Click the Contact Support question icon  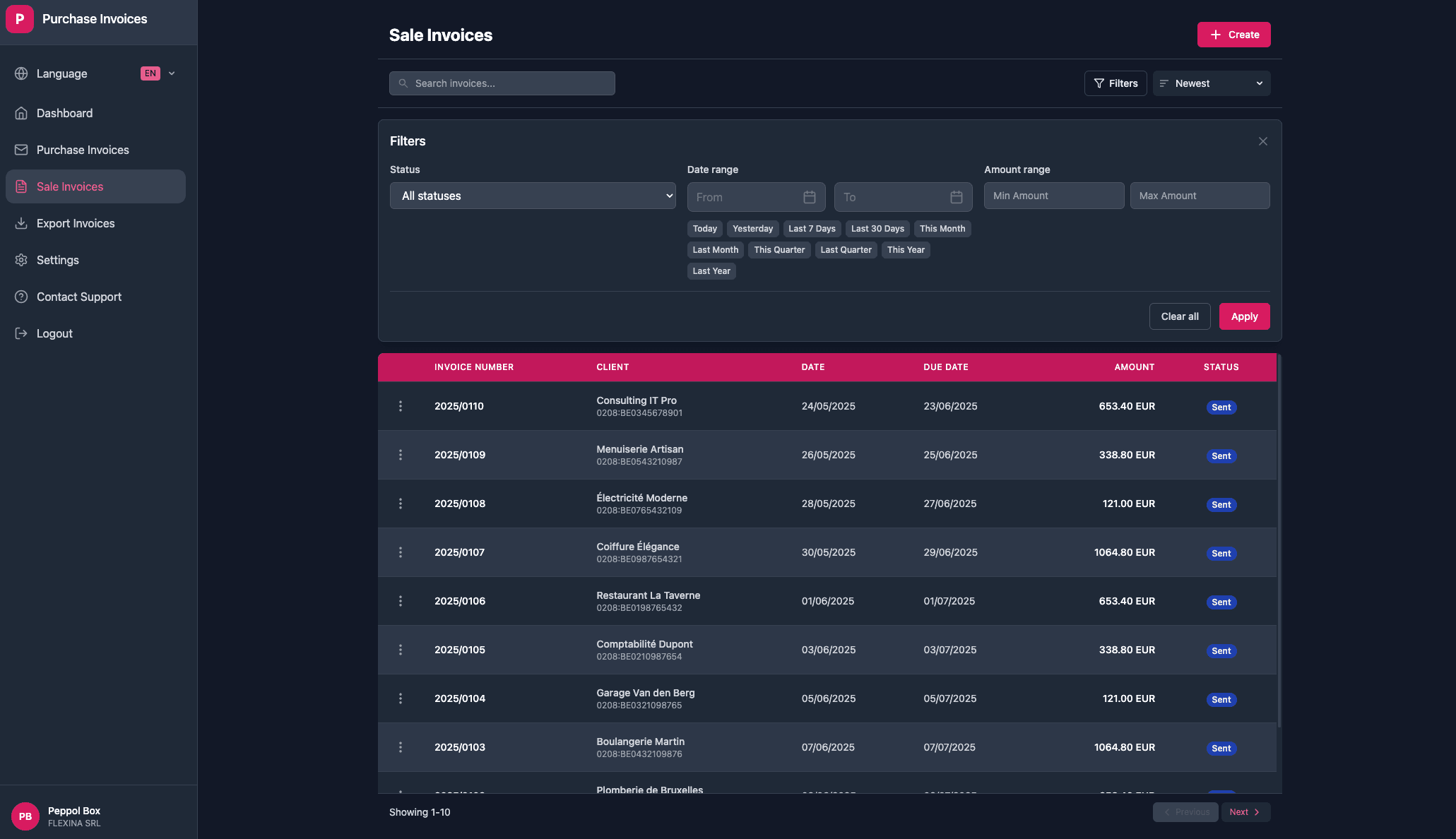pyautogui.click(x=21, y=297)
